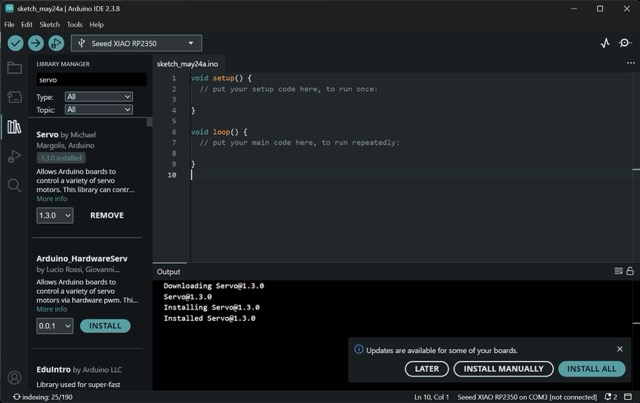Open the Sketchbook folder sidebar icon
Image resolution: width=640 pixels, height=403 pixels.
(x=14, y=68)
